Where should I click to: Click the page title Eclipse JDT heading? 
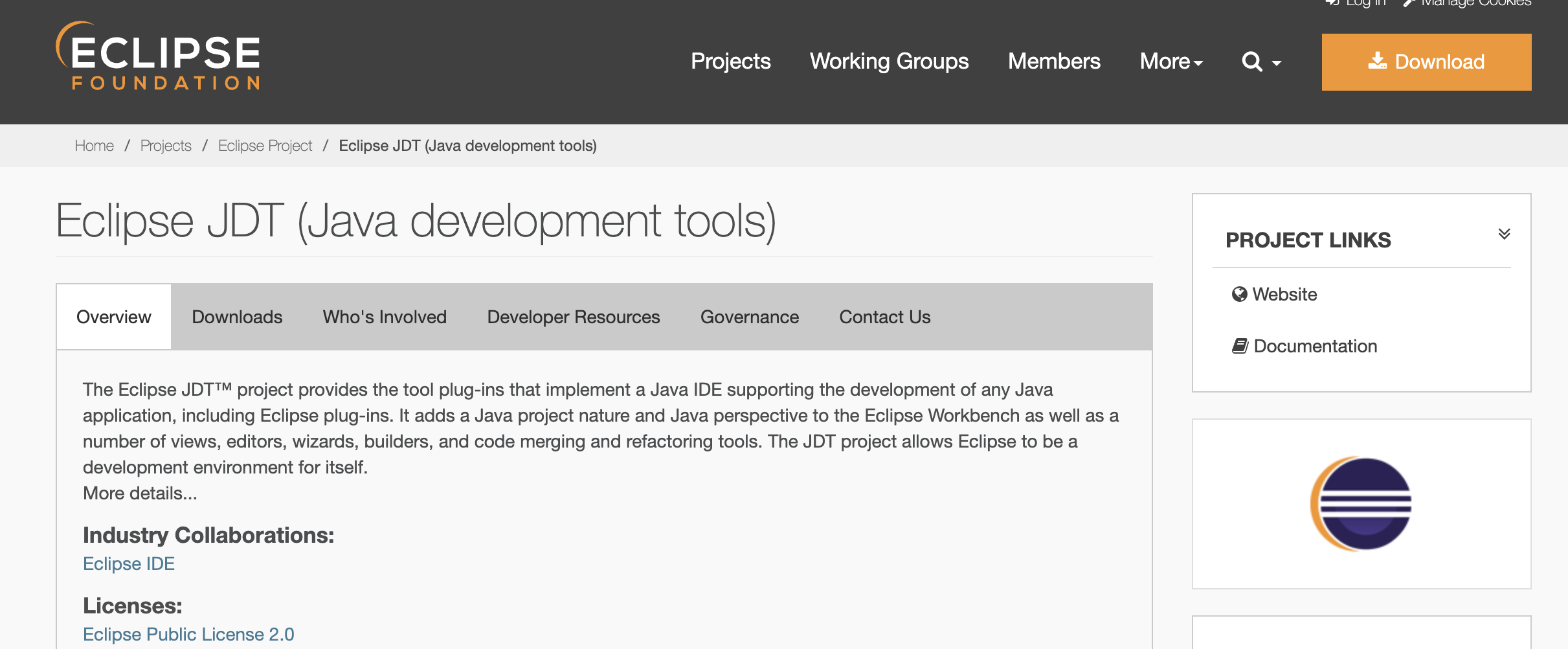pos(416,222)
